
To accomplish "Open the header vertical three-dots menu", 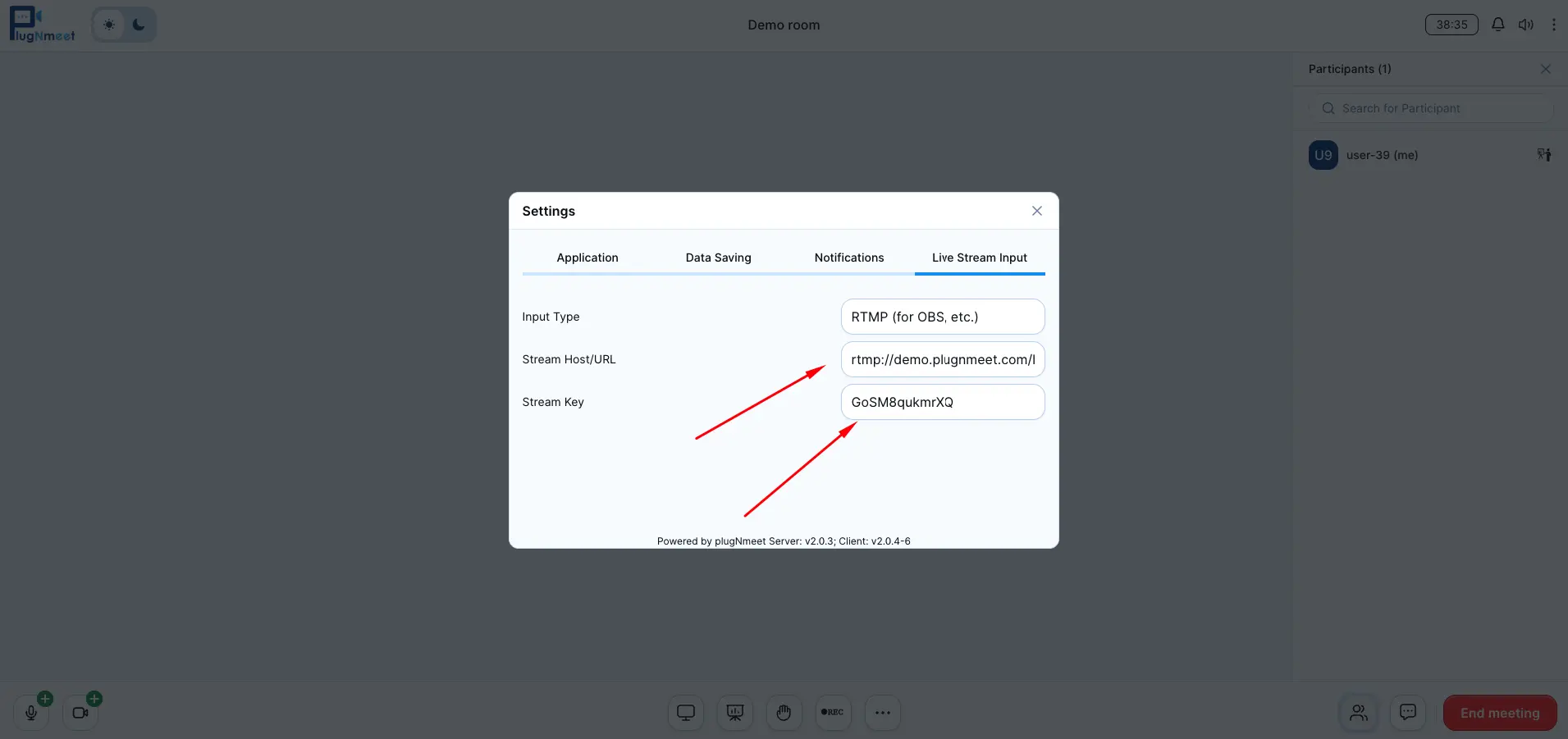I will [1553, 25].
